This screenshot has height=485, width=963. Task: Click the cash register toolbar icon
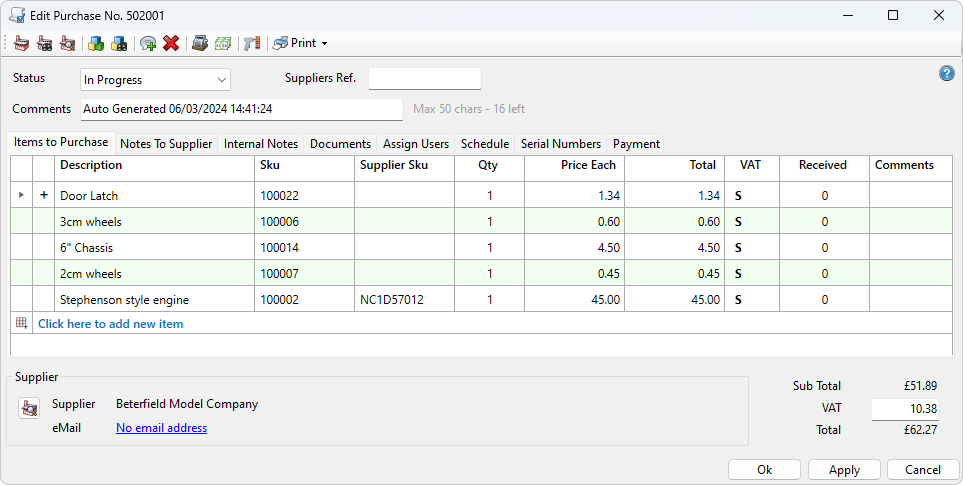[x=200, y=43]
